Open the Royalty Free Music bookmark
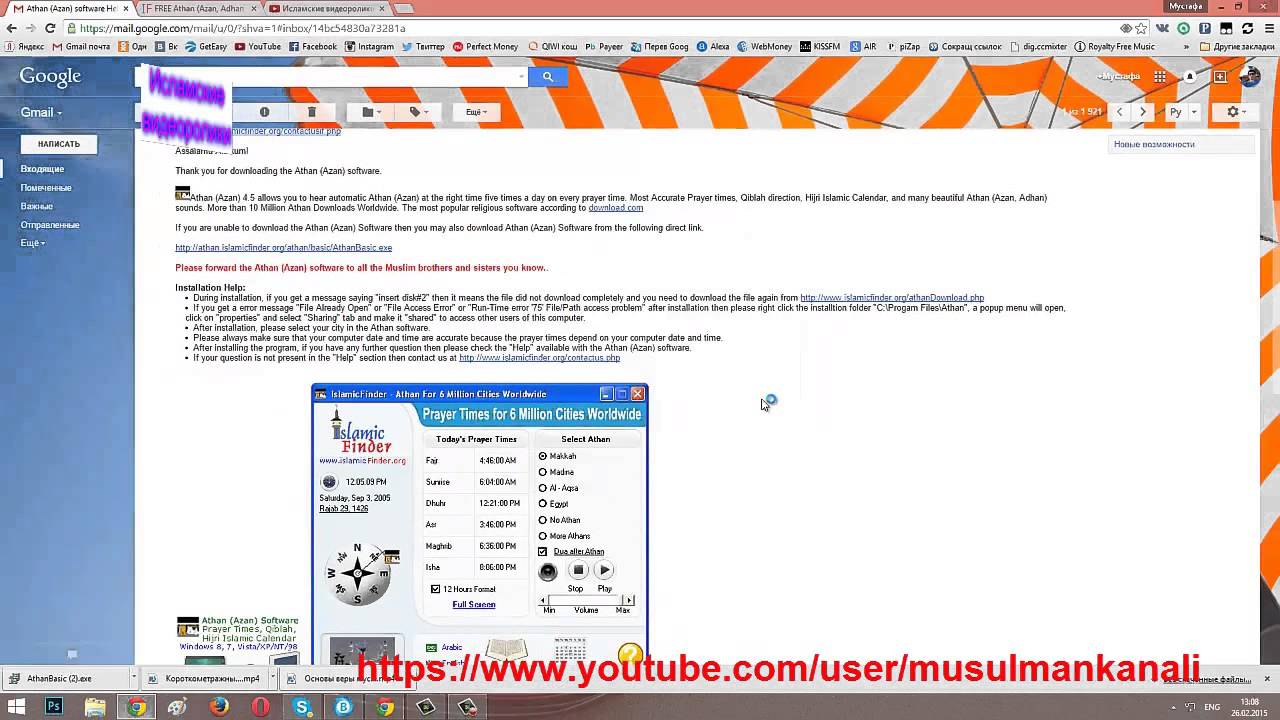 [1114, 46]
